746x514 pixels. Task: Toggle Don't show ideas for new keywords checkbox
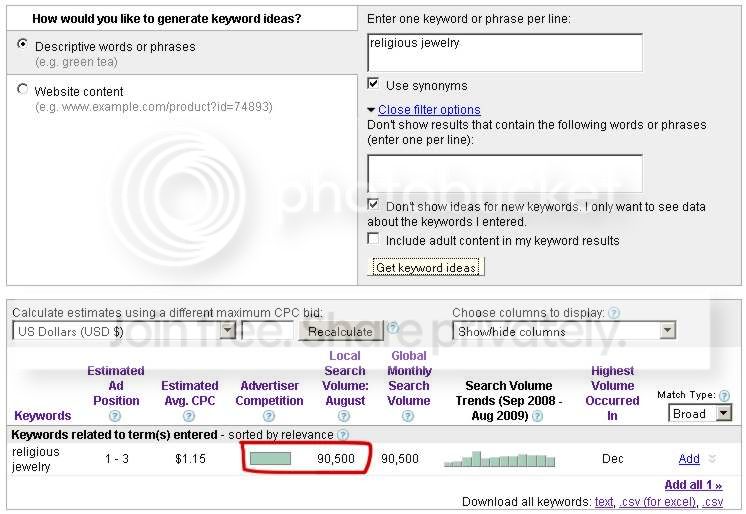click(x=373, y=205)
